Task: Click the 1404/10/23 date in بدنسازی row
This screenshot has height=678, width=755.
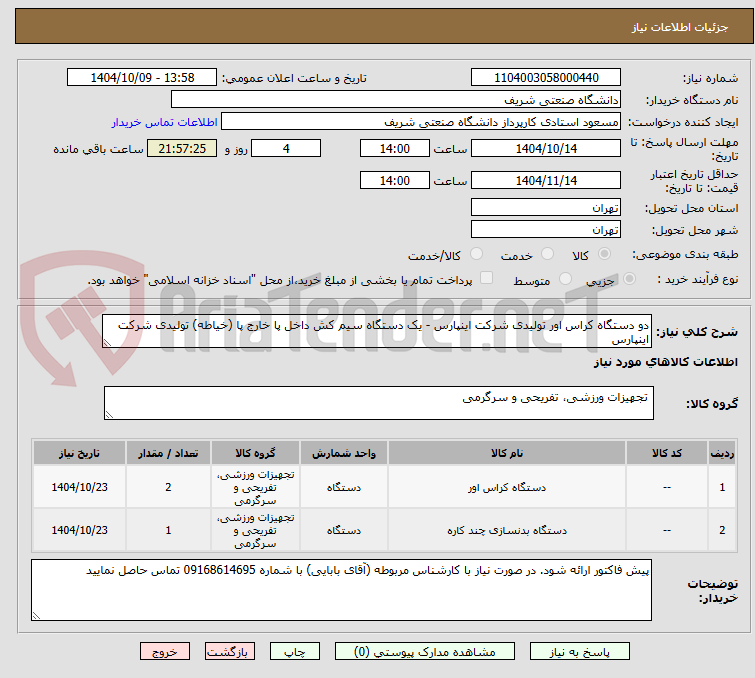Action: pos(79,530)
